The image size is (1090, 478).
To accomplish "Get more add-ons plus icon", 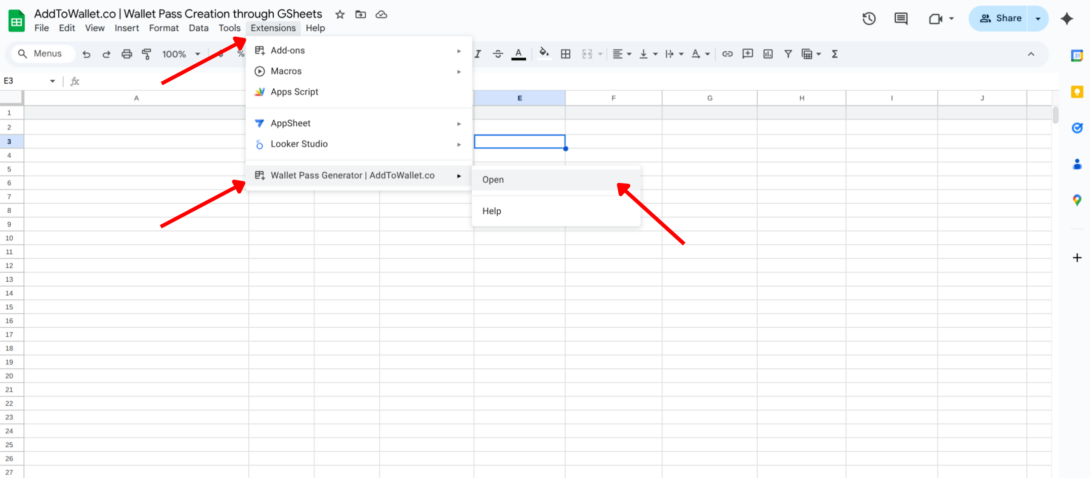I will click(x=1077, y=258).
